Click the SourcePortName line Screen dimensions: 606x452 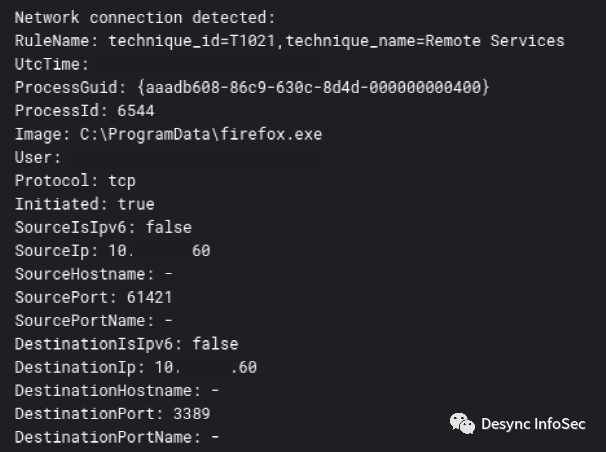pyautogui.click(x=94, y=321)
